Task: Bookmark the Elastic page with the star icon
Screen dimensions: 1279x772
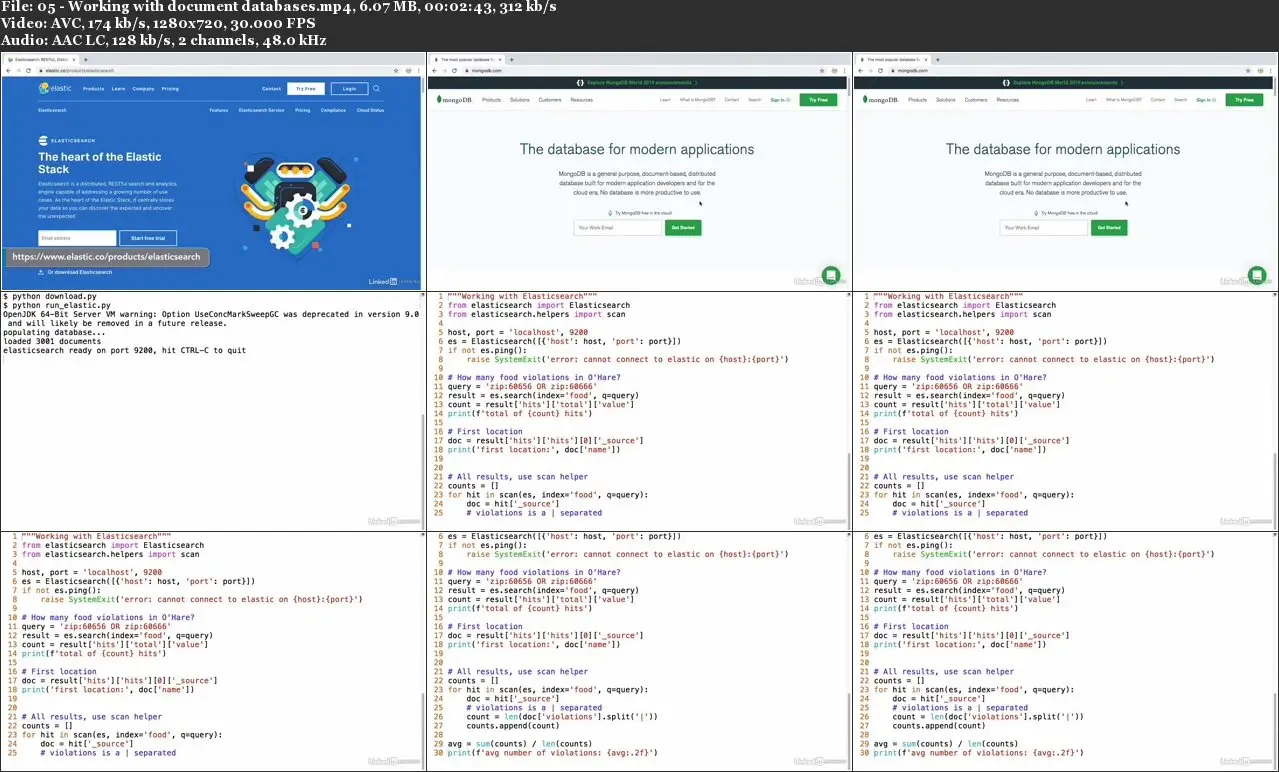Action: point(396,71)
